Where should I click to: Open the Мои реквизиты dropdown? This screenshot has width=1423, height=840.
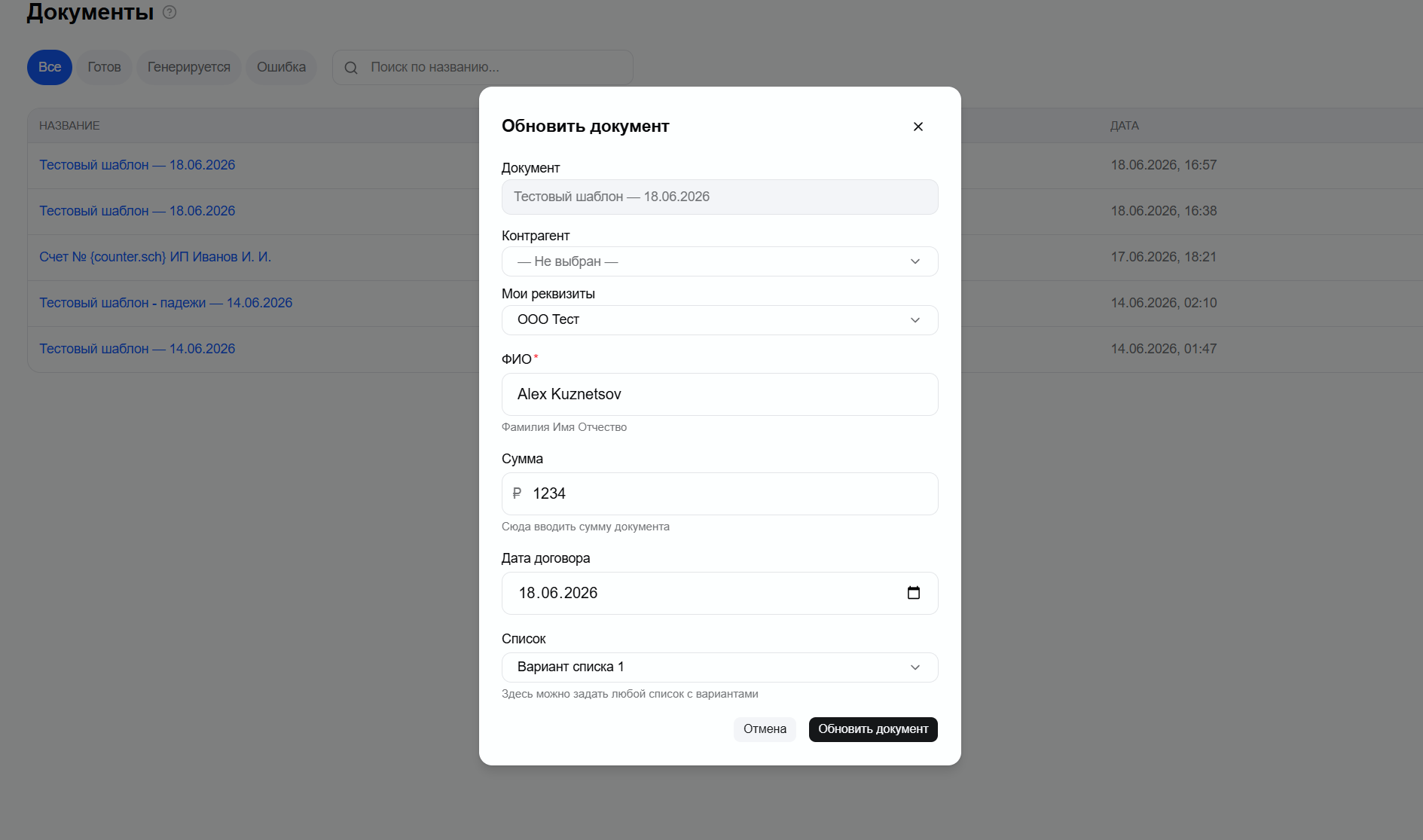coord(719,320)
